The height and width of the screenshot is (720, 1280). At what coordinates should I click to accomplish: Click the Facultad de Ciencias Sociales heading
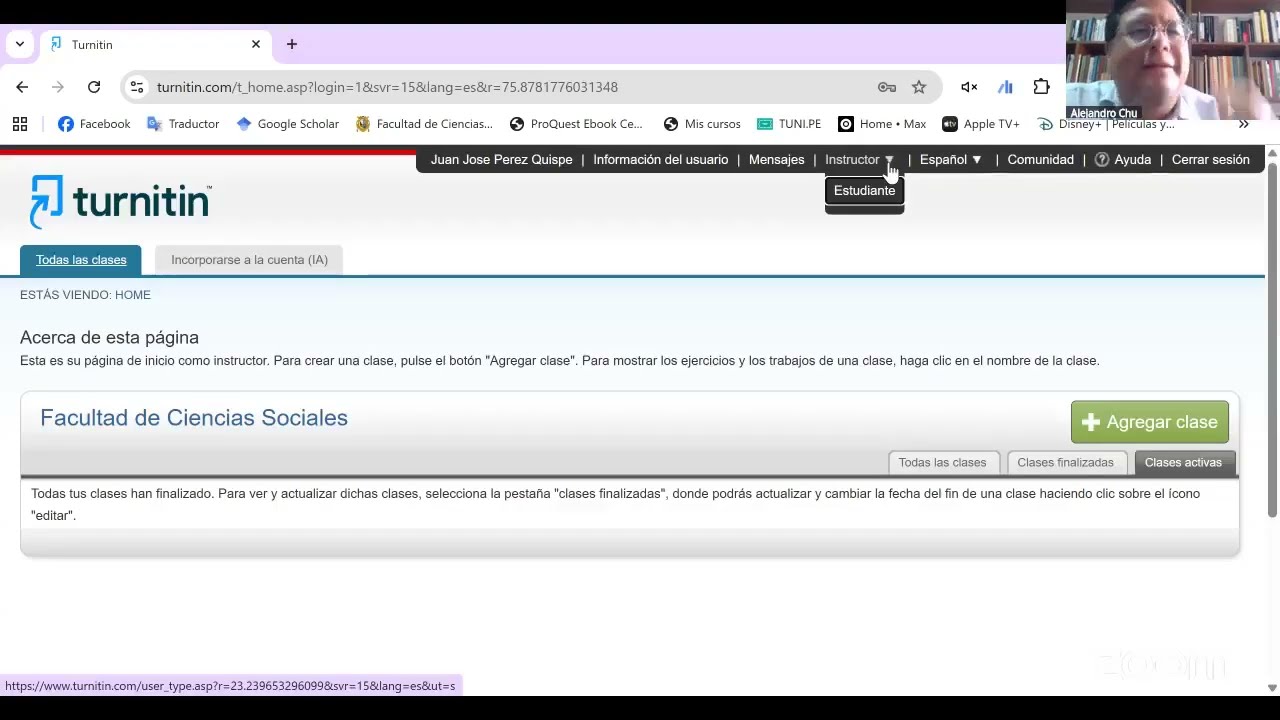[194, 418]
